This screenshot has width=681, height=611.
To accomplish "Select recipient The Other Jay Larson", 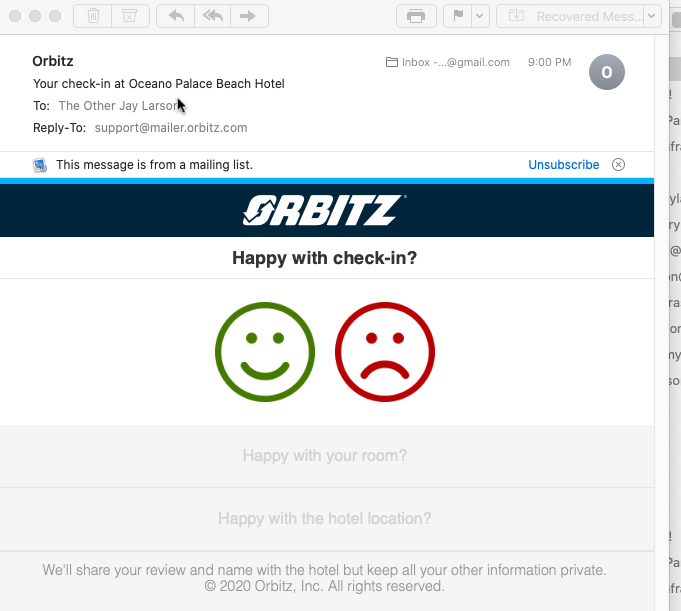I will [x=119, y=106].
